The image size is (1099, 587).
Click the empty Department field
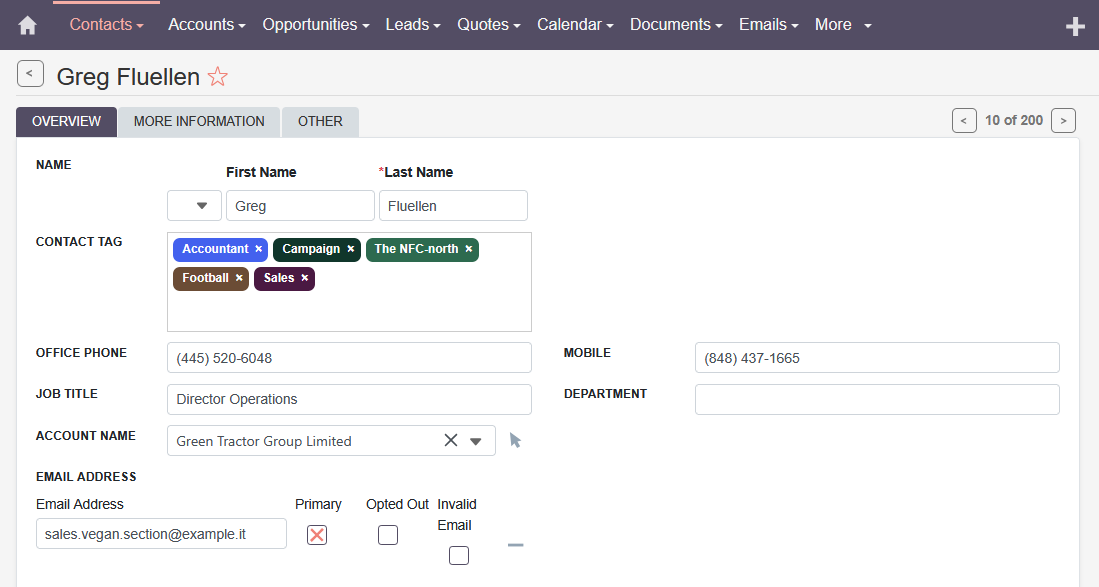coord(877,399)
